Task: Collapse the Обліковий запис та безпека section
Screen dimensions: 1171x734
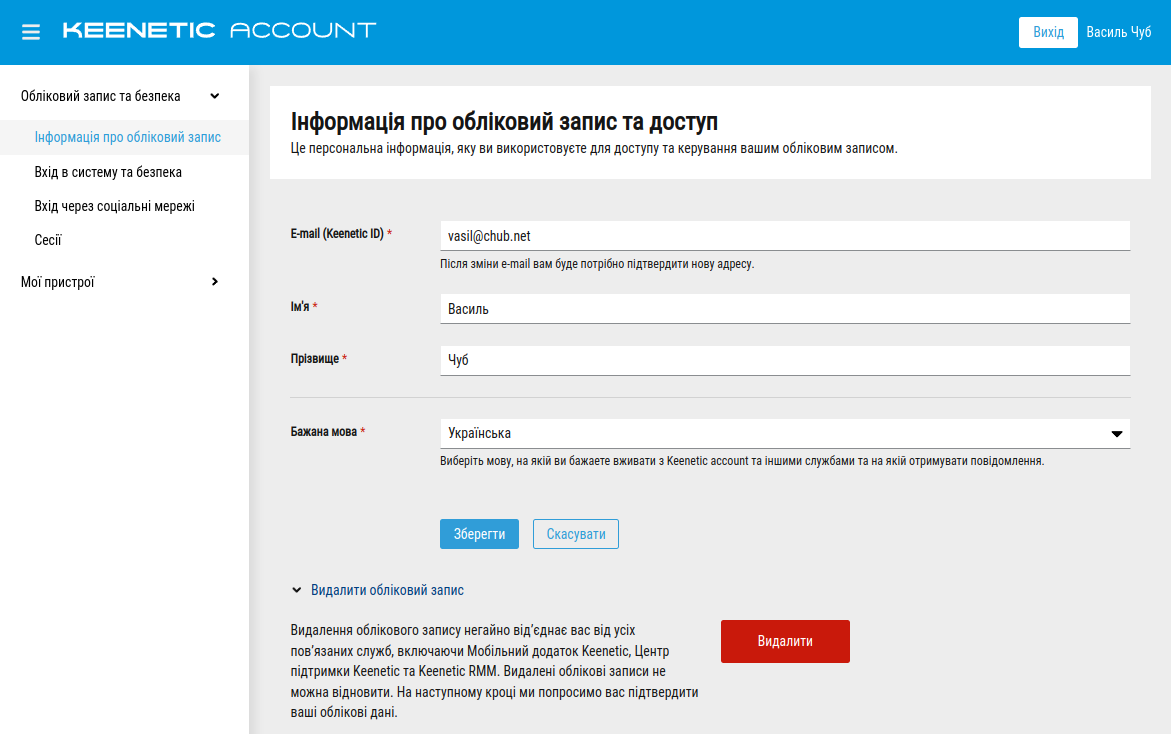Action: click(214, 96)
